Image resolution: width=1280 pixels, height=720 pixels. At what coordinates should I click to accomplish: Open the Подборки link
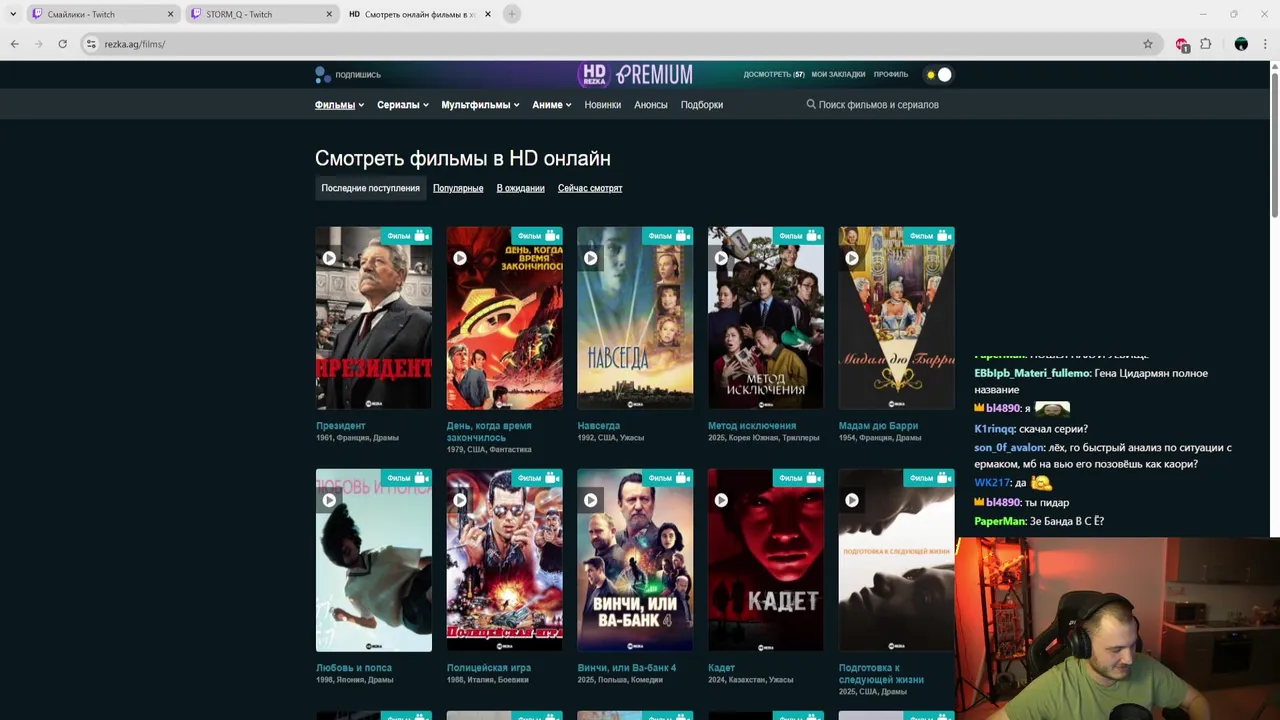point(702,104)
